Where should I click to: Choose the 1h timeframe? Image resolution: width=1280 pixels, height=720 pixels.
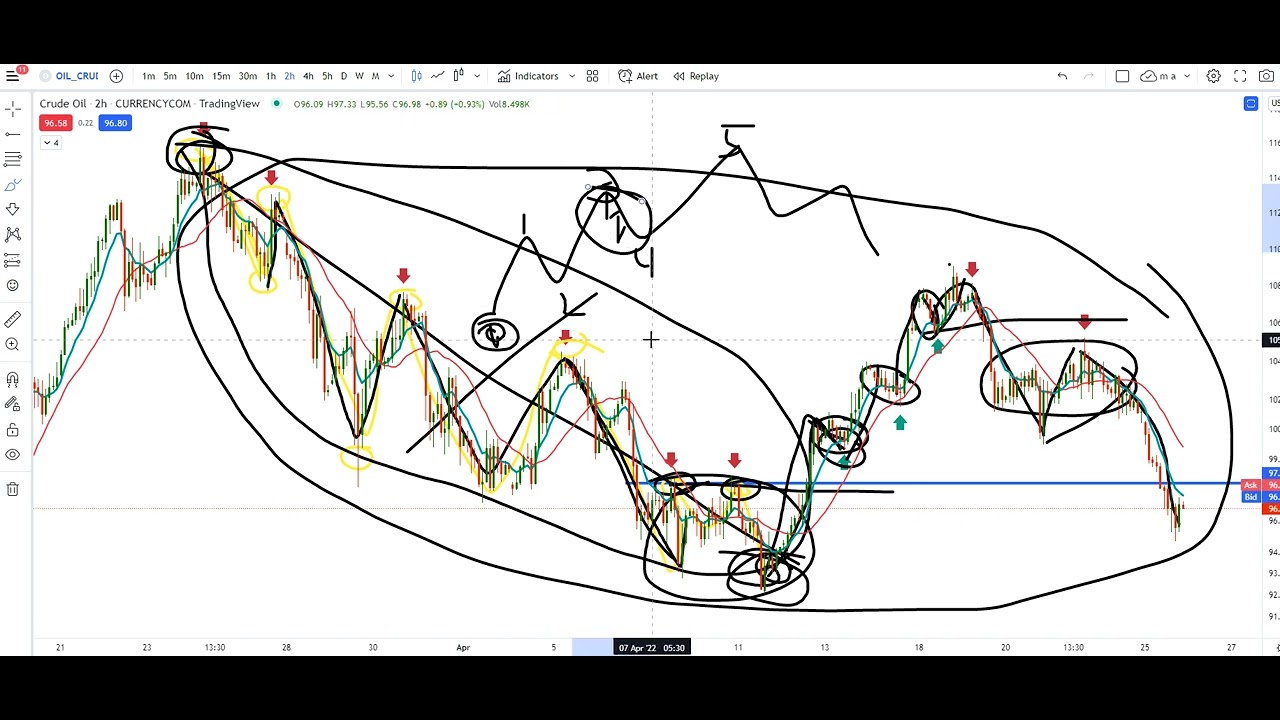click(270, 76)
